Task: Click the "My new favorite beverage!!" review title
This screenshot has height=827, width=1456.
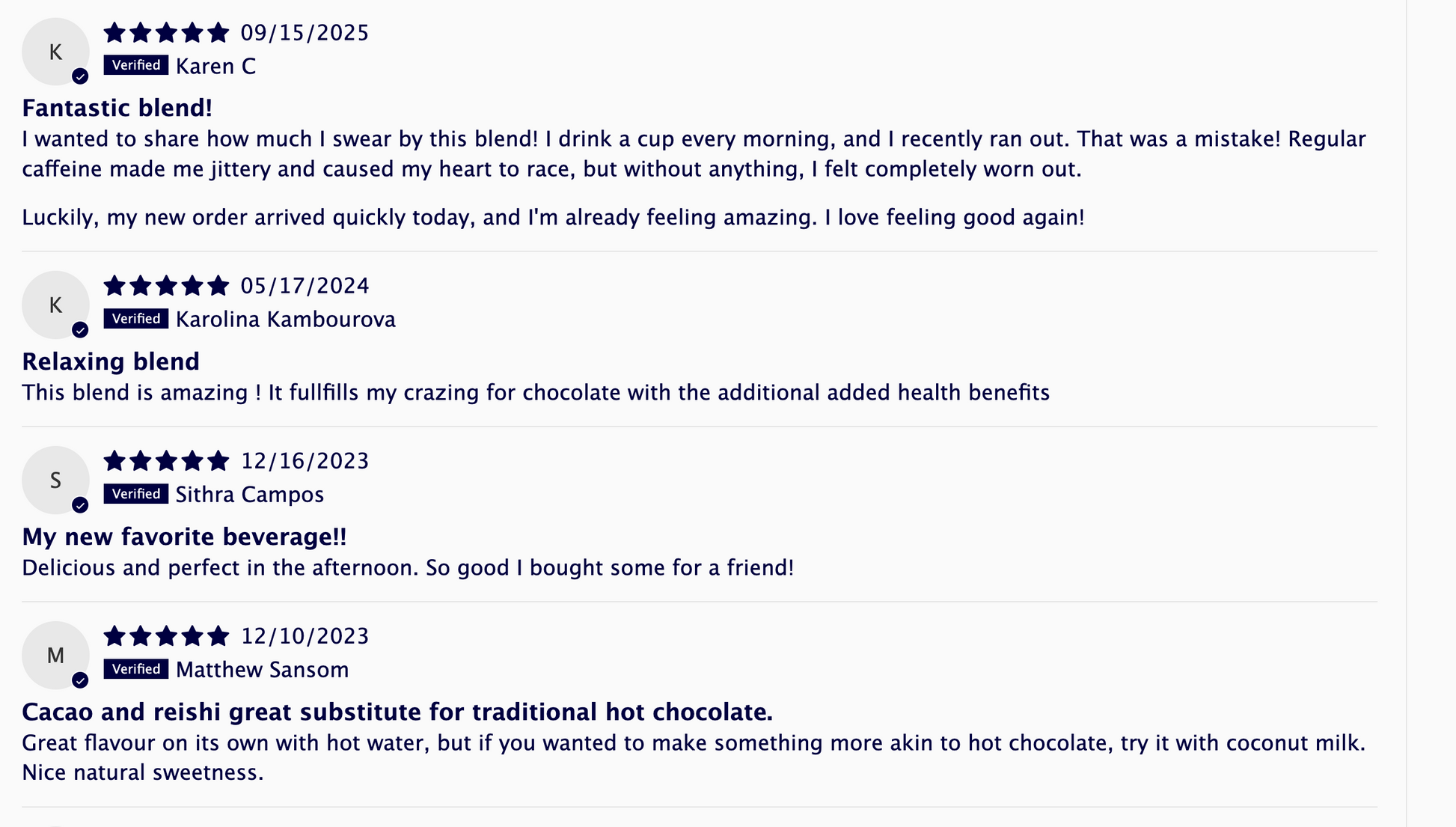Action: coord(184,537)
